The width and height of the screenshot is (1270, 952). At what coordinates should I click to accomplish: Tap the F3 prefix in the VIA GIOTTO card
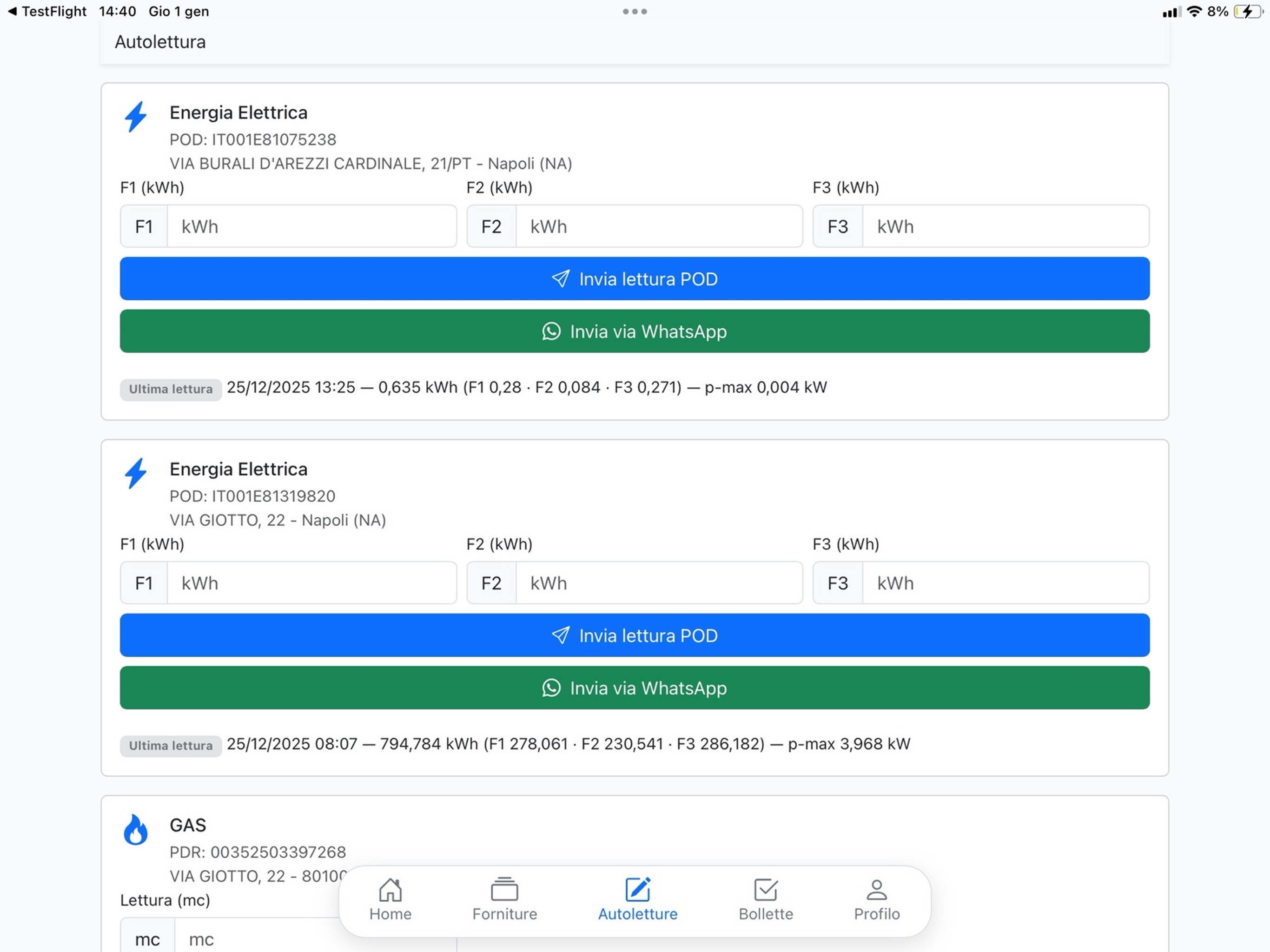[838, 583]
